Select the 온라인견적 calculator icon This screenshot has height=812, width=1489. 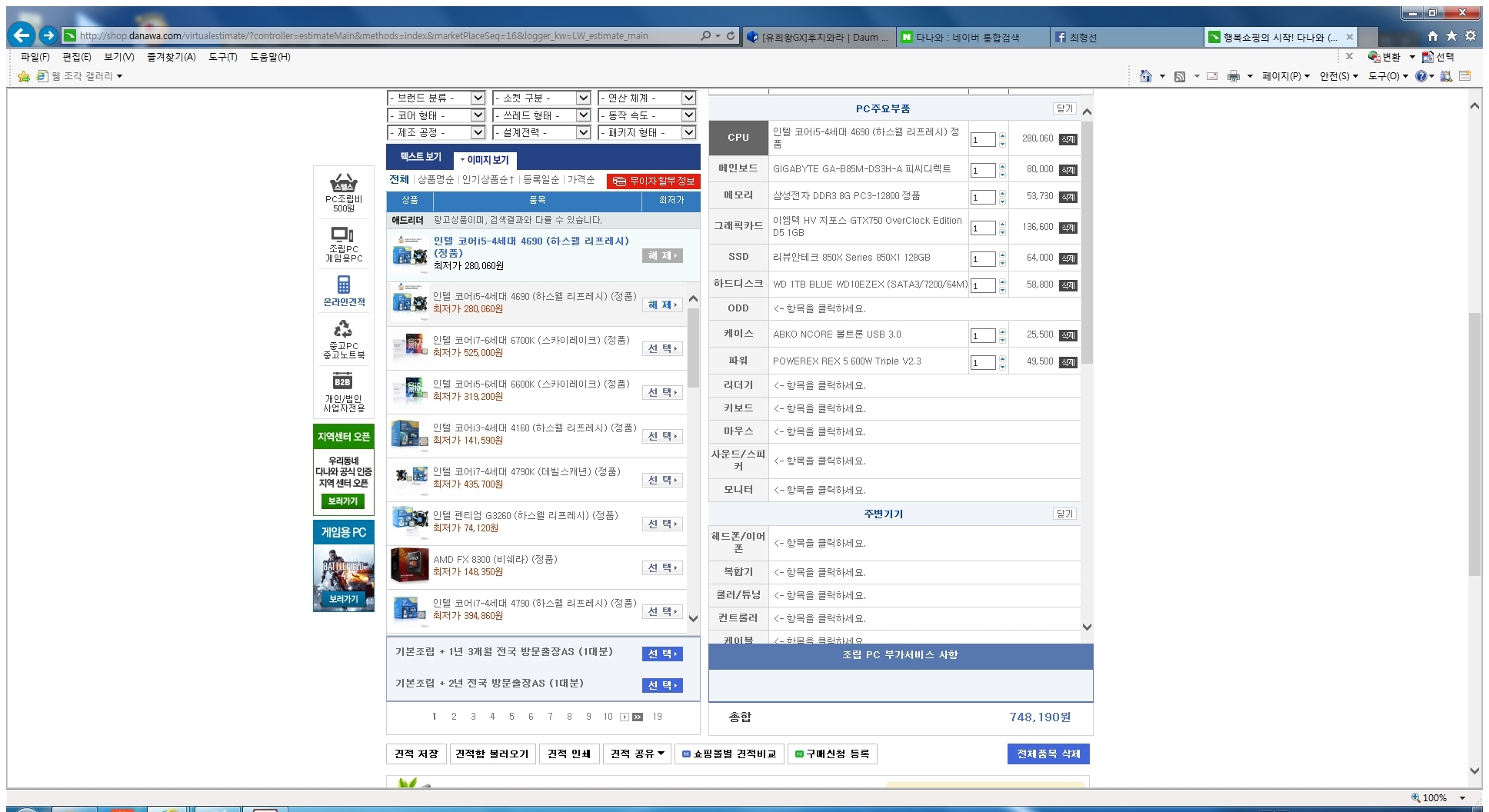click(343, 285)
